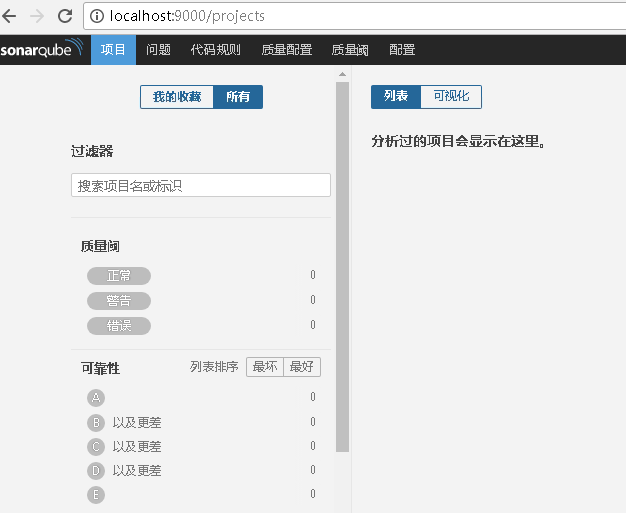Filter by 错误 quality gate
Viewport: 626px width, 513px height.
(119, 326)
